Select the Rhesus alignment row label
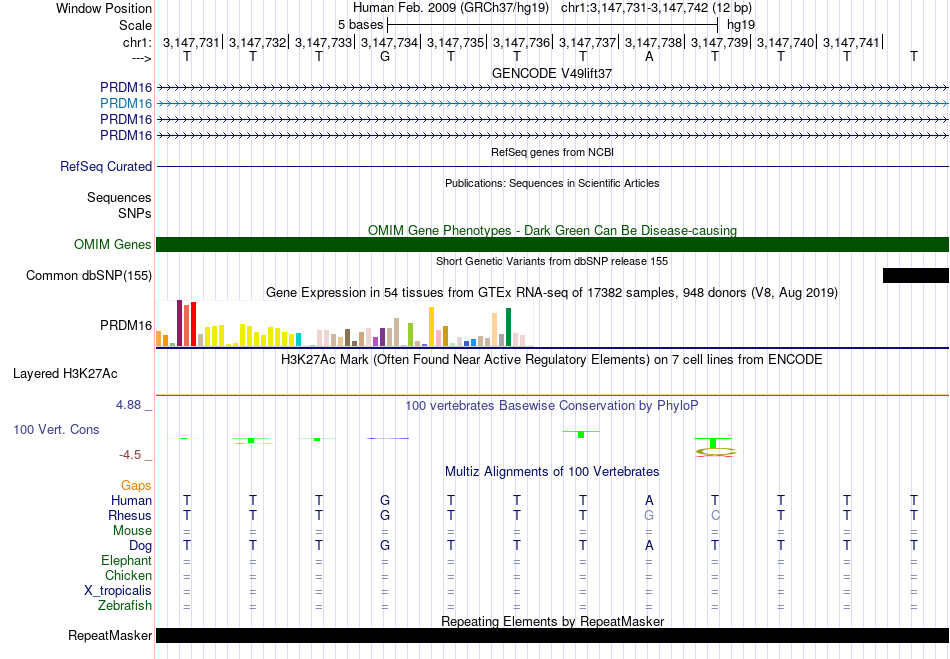This screenshot has height=659, width=950. click(x=130, y=515)
